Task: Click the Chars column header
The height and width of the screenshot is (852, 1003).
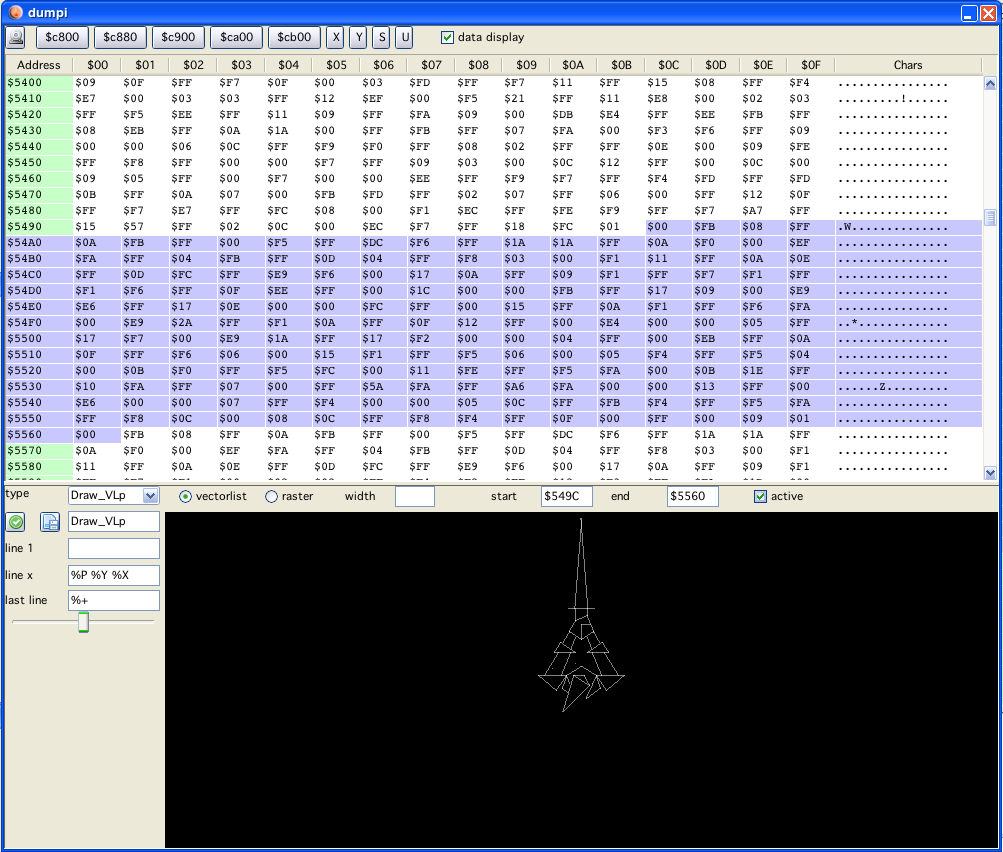Action: (908, 65)
